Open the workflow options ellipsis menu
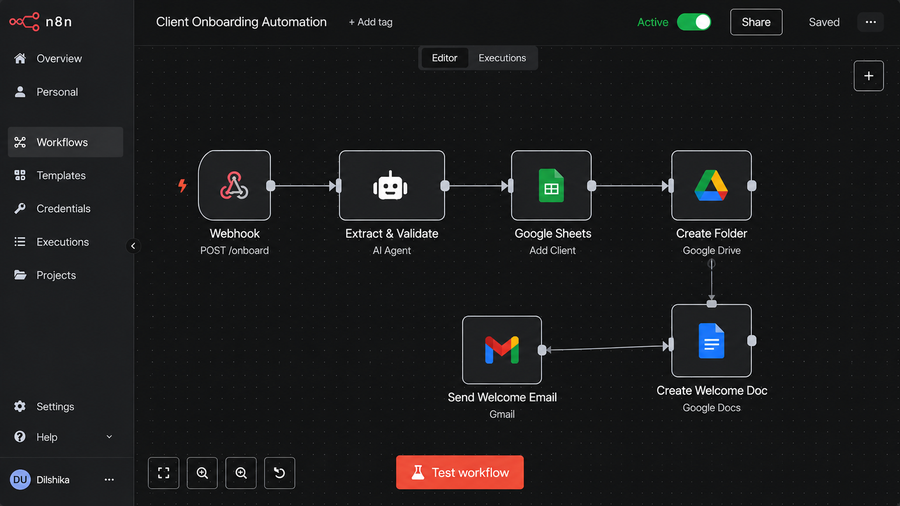The width and height of the screenshot is (900, 506). [x=871, y=22]
